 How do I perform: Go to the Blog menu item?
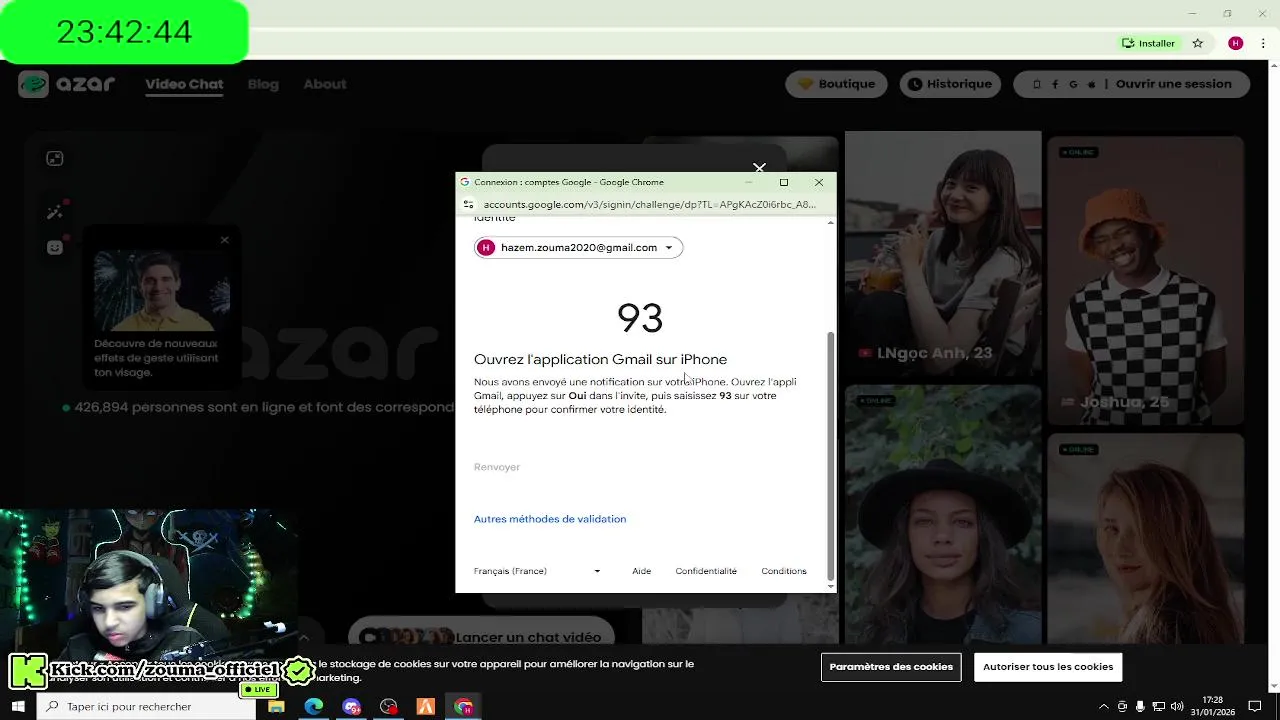[x=263, y=84]
